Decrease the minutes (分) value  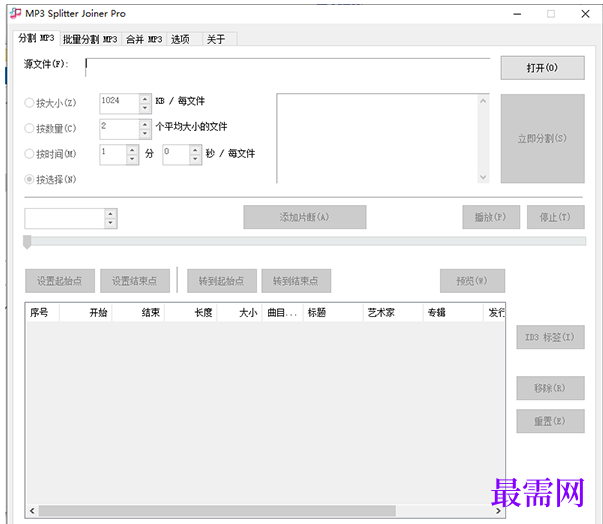pos(132,159)
